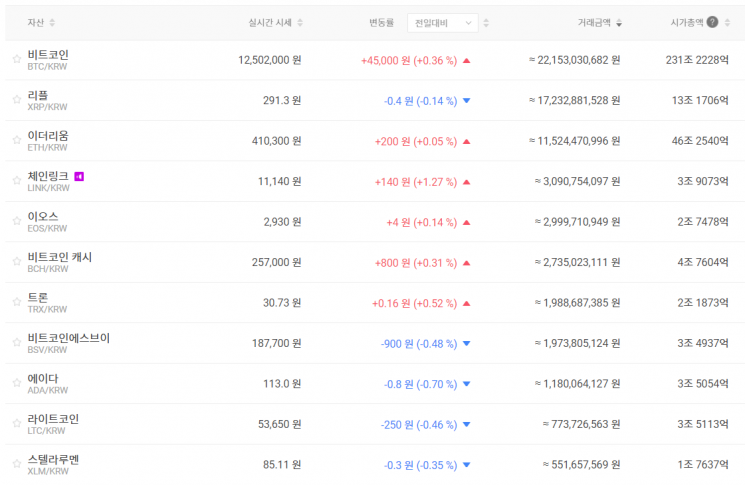
Task: Open the 시가총액 help question-mark icon
Action: coord(712,22)
